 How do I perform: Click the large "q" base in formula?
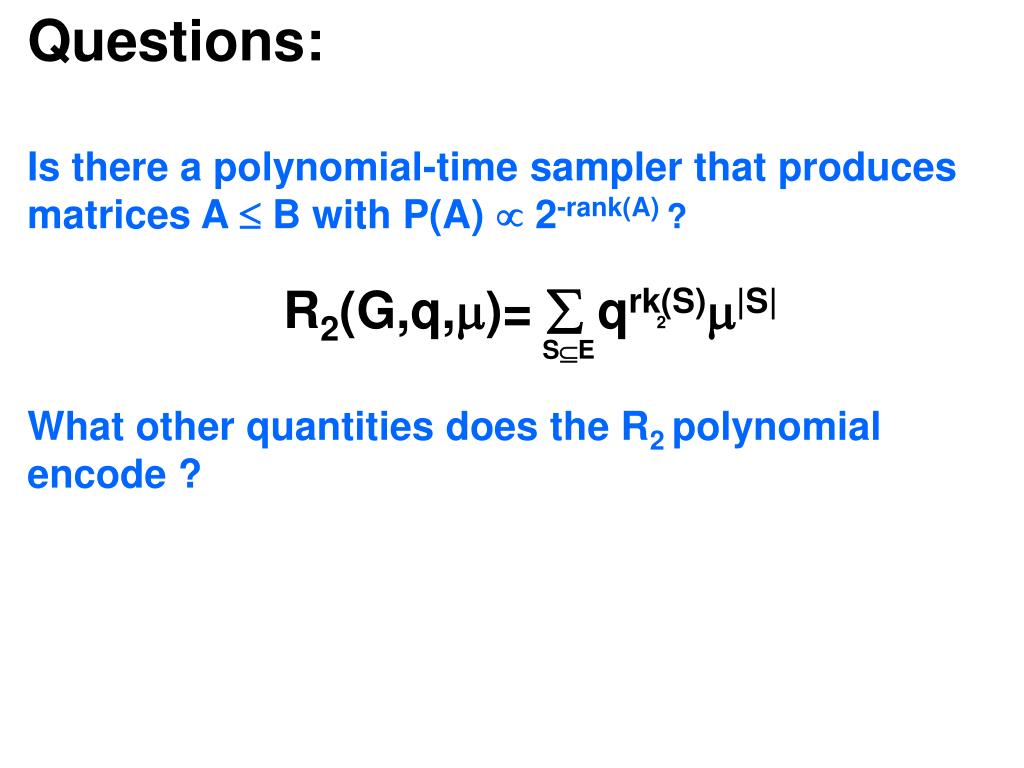pyautogui.click(x=613, y=316)
